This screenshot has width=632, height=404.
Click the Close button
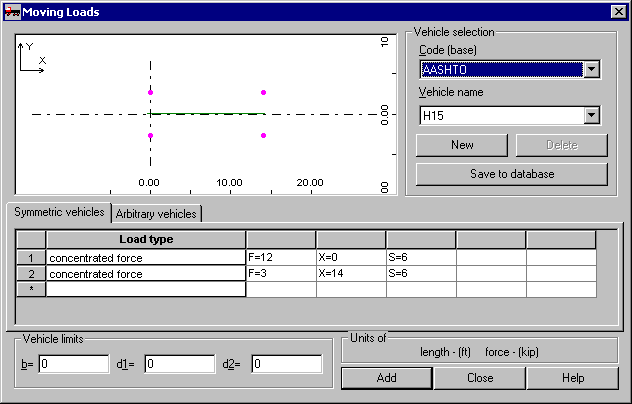(x=480, y=378)
